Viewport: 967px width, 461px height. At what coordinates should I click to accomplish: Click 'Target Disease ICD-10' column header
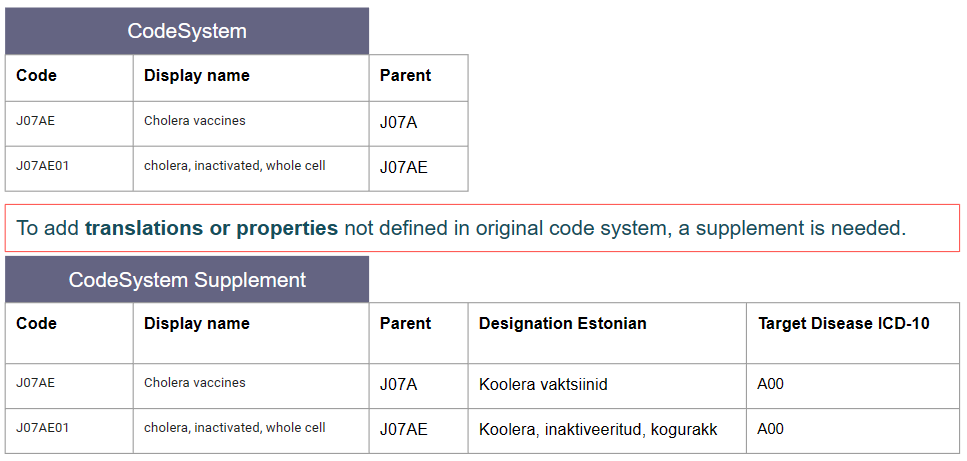(x=843, y=324)
